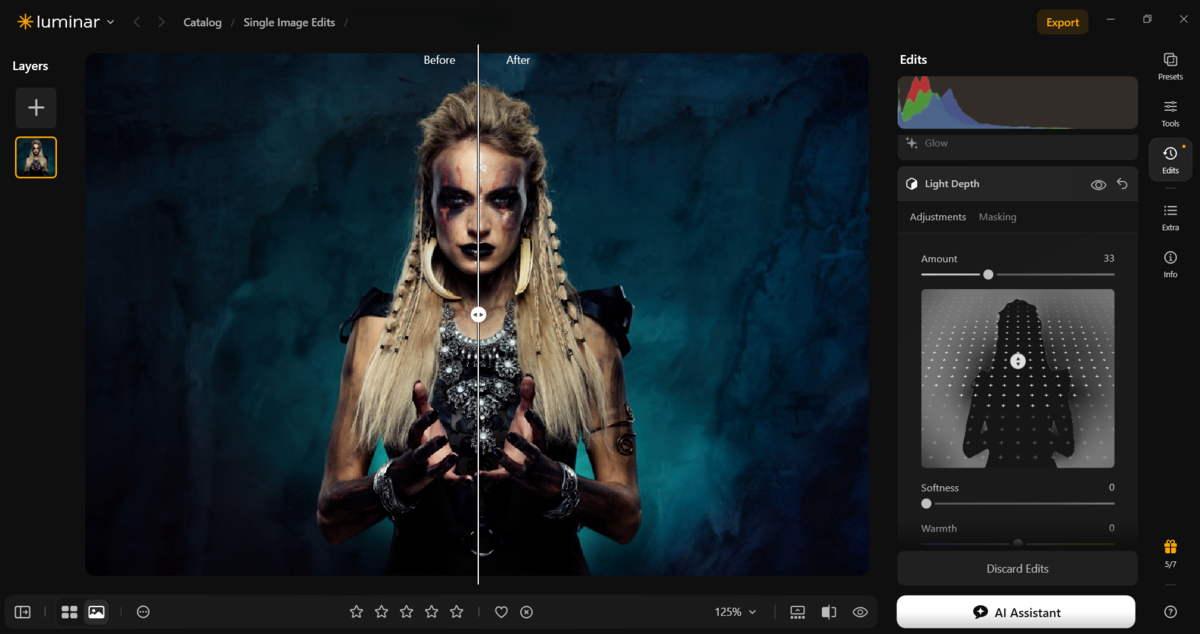Expand the Glow tool entry
Viewport: 1200px width, 634px height.
(1017, 144)
